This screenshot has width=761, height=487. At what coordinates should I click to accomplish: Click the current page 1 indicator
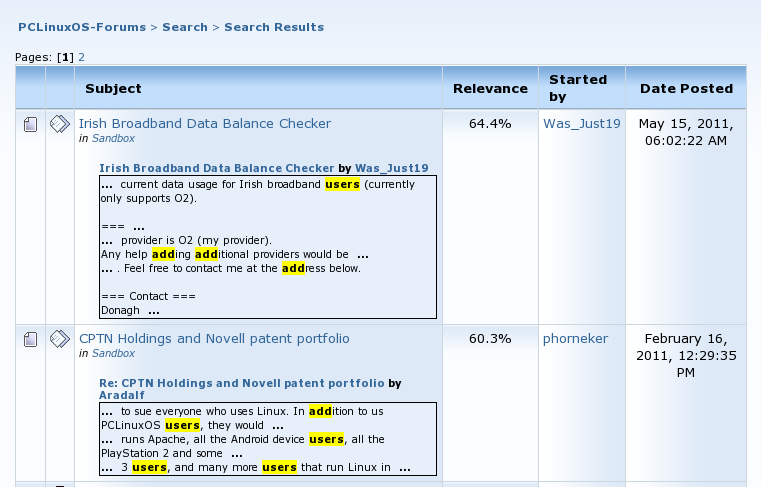pos(66,58)
